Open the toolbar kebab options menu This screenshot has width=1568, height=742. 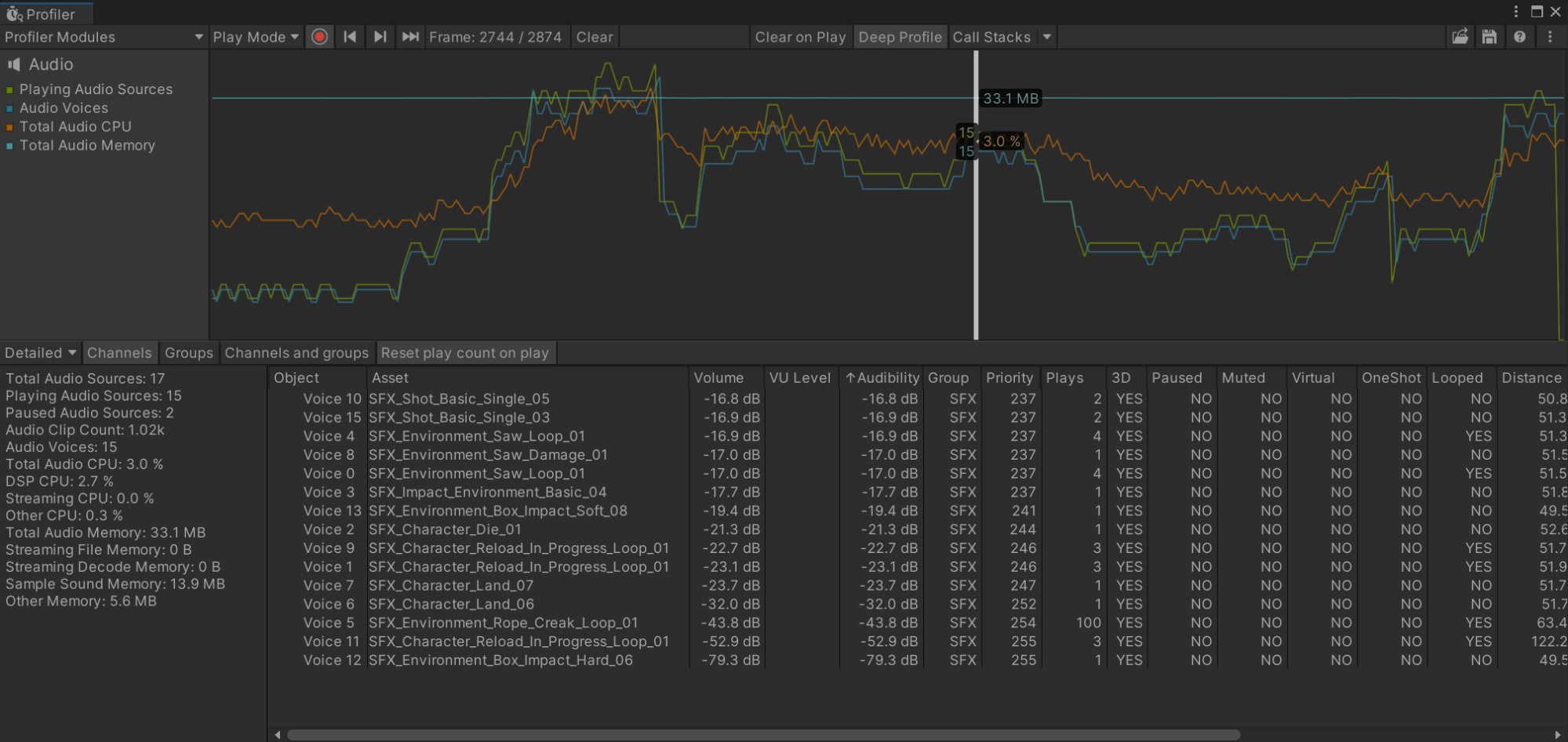1550,37
